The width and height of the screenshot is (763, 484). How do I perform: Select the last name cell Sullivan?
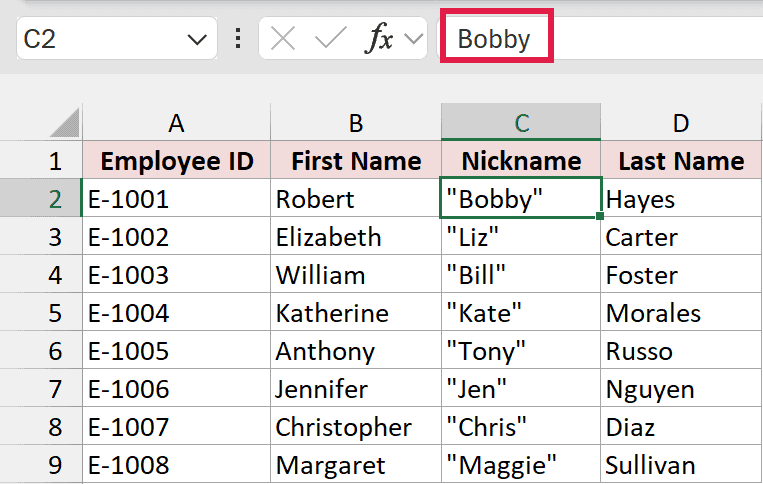pos(681,464)
